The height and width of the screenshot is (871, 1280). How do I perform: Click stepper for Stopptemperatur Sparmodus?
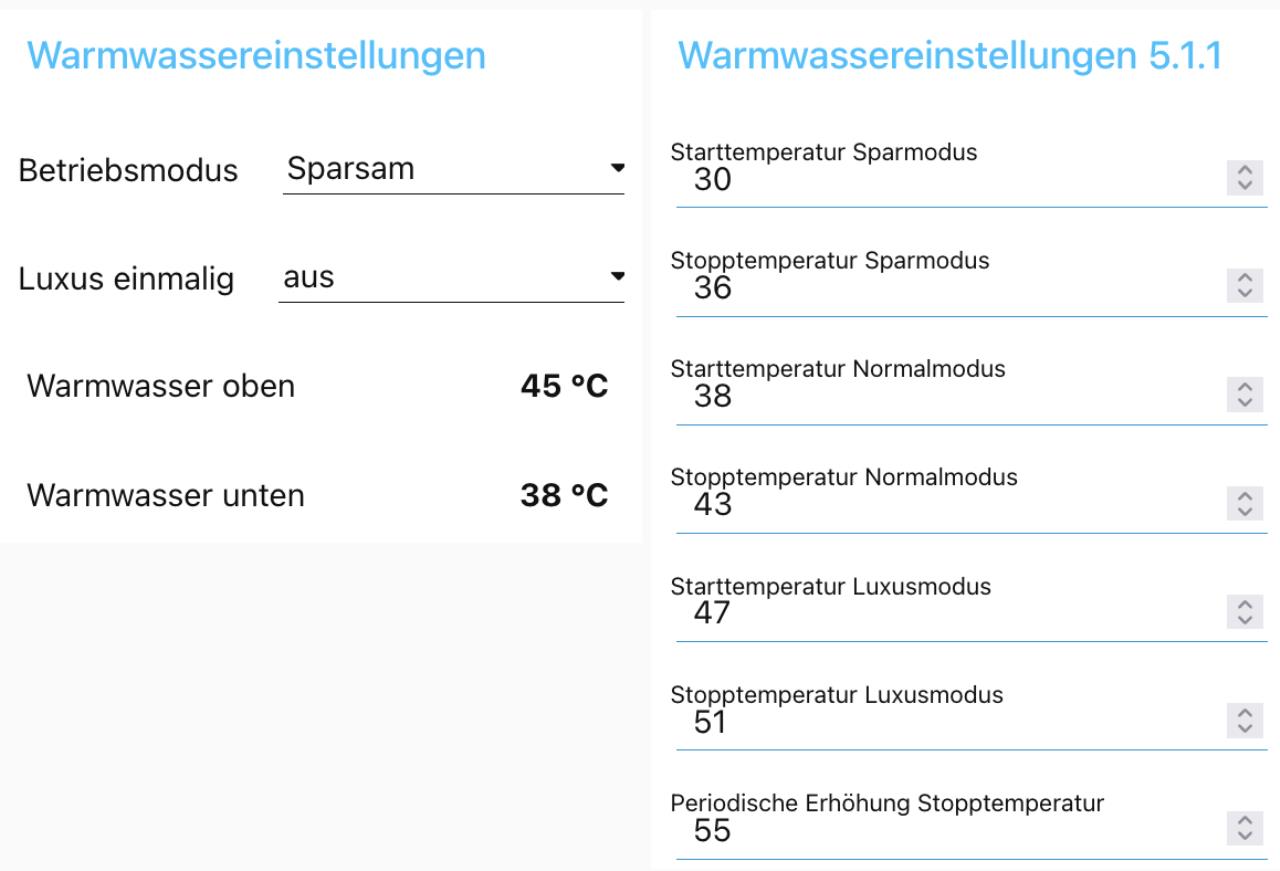tap(1244, 286)
